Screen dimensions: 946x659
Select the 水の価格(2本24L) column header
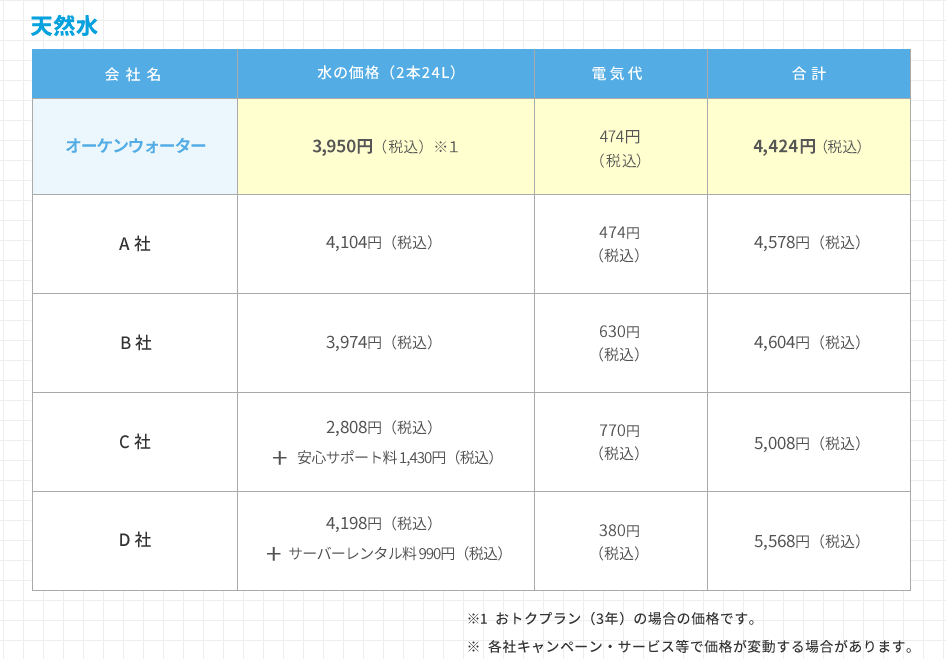[x=386, y=74]
